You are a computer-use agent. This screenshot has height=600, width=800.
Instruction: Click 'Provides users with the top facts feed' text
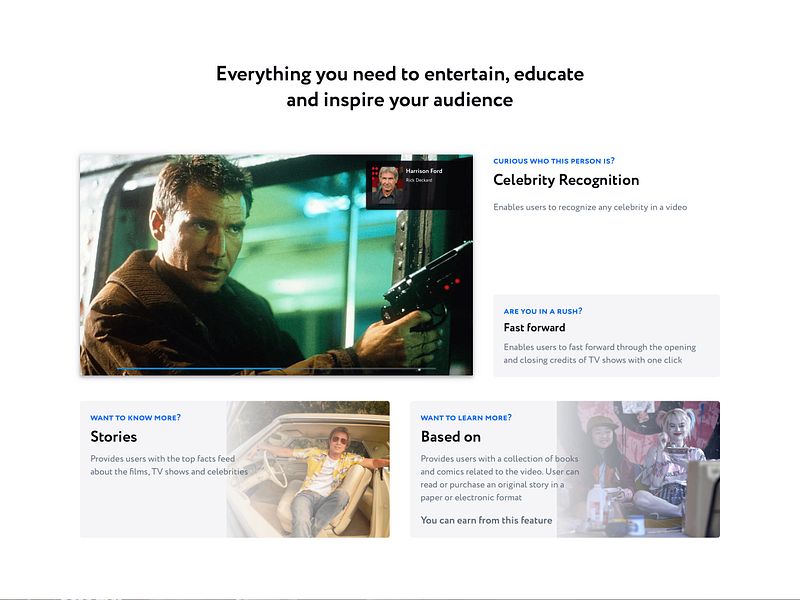(169, 465)
